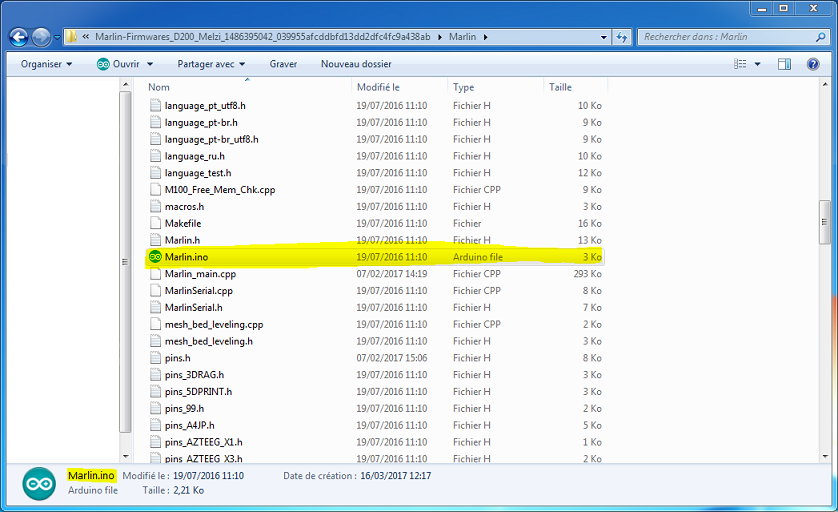This screenshot has width=838, height=512.
Task: Select the Marlin folder breadcrumb segment
Action: click(x=462, y=37)
